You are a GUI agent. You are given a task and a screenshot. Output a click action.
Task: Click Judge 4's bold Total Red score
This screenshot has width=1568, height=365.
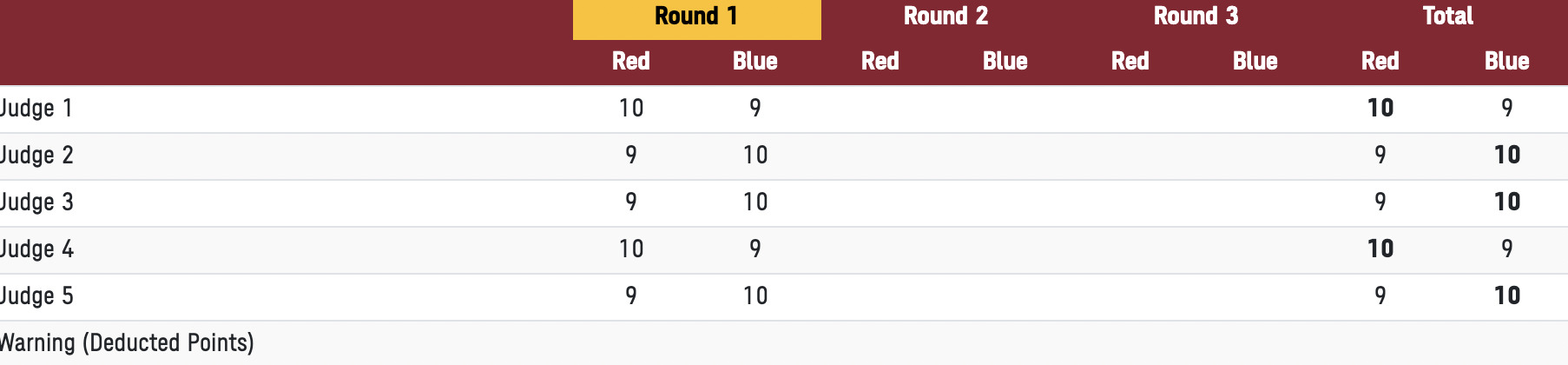[1380, 249]
